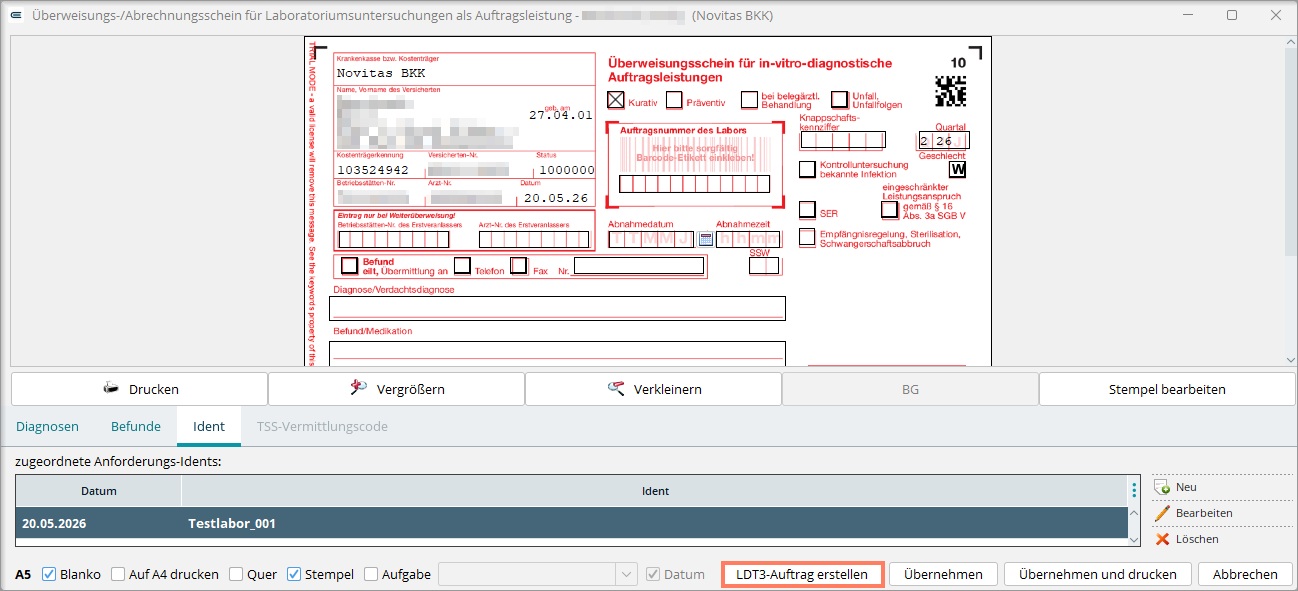Select the Ident tab
Image resolution: width=1298 pixels, height=591 pixels.
(x=209, y=426)
